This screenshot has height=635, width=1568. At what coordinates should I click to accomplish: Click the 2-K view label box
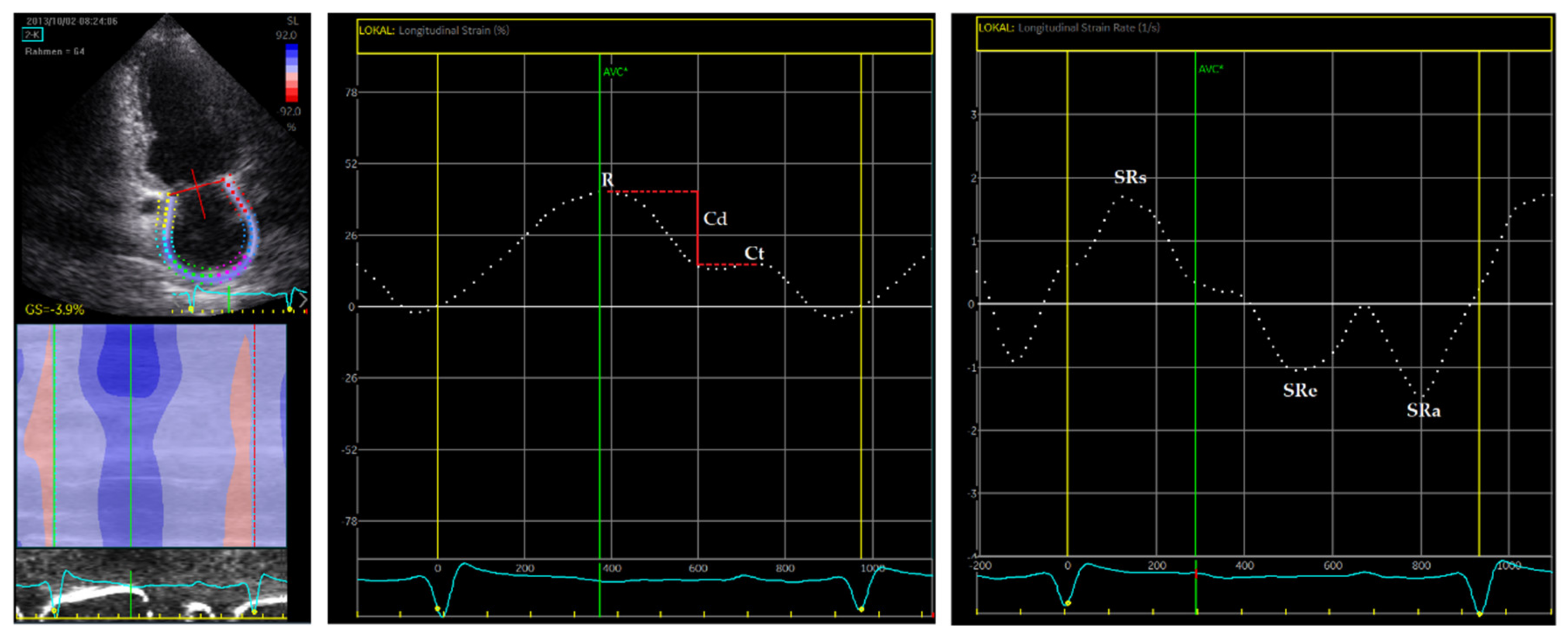point(32,34)
